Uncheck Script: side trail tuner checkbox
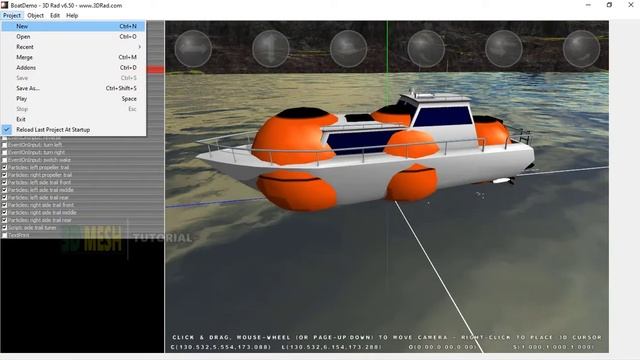The image size is (640, 360). point(4,228)
